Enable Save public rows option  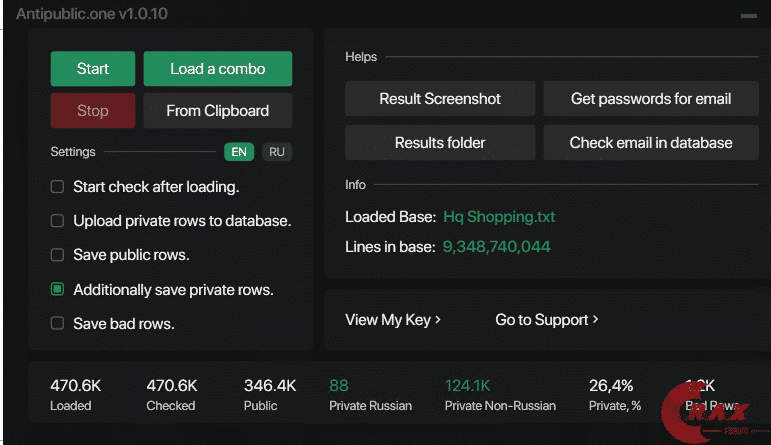point(58,255)
